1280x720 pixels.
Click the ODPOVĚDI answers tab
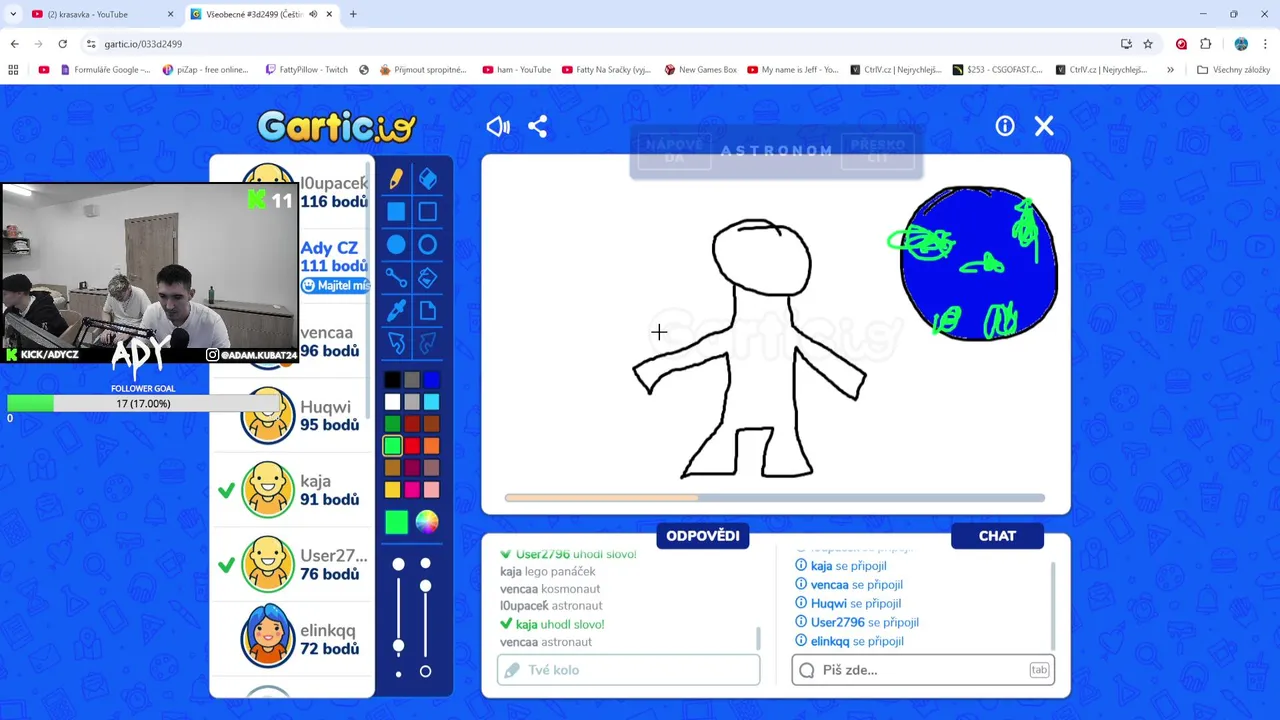point(703,536)
